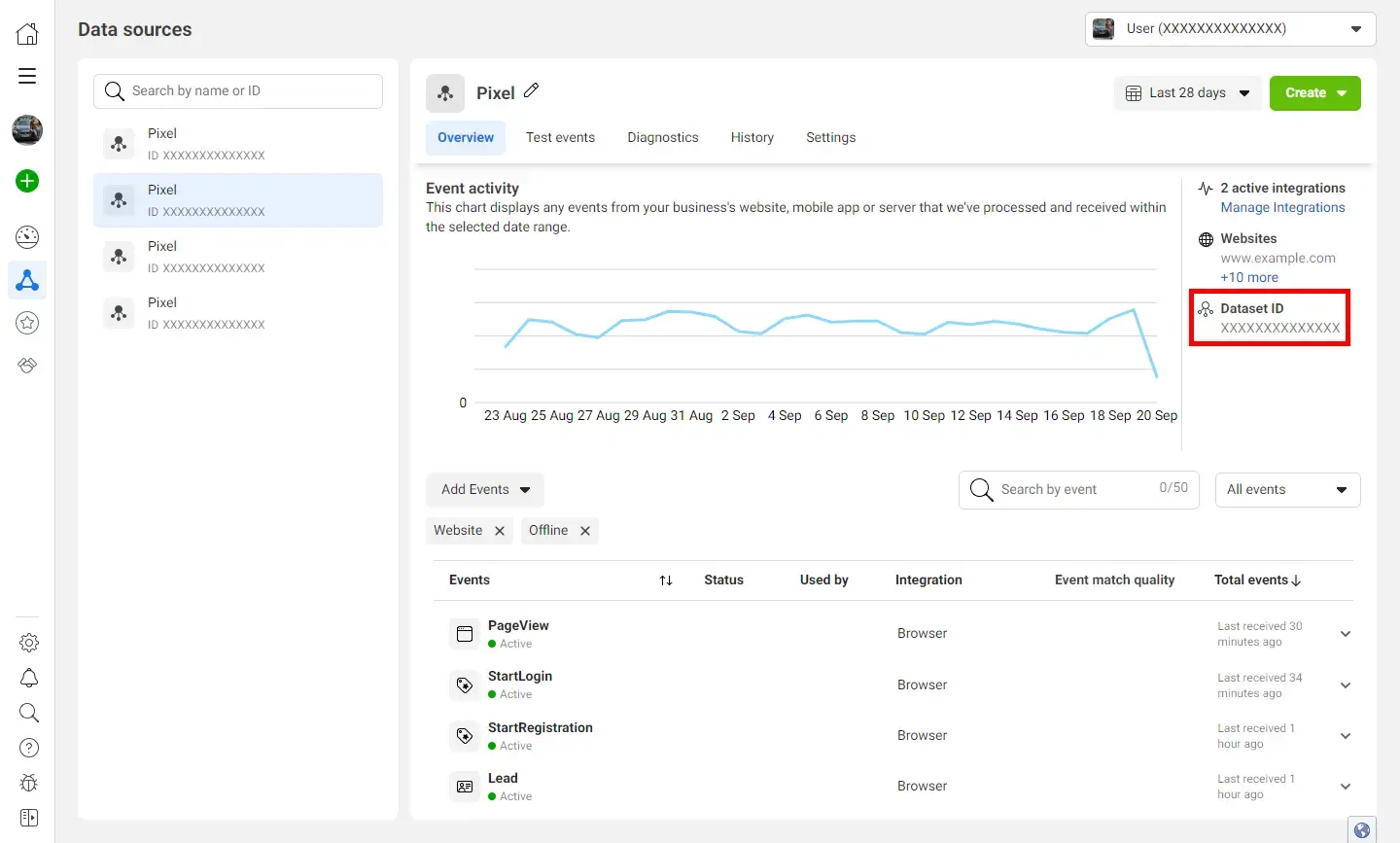Select the highlighted second Pixel entry

coord(238,200)
